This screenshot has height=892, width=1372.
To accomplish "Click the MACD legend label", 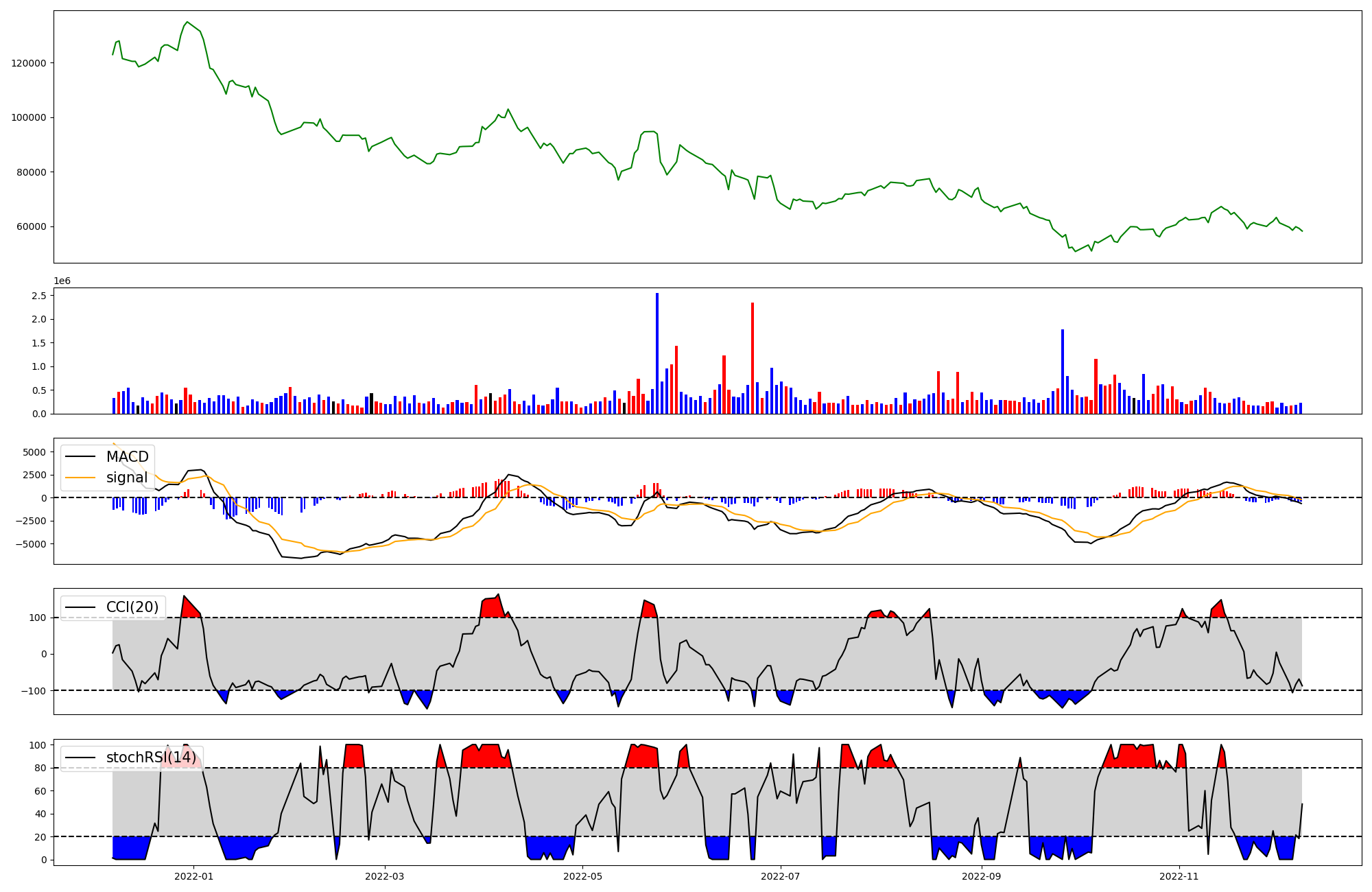I will point(127,457).
